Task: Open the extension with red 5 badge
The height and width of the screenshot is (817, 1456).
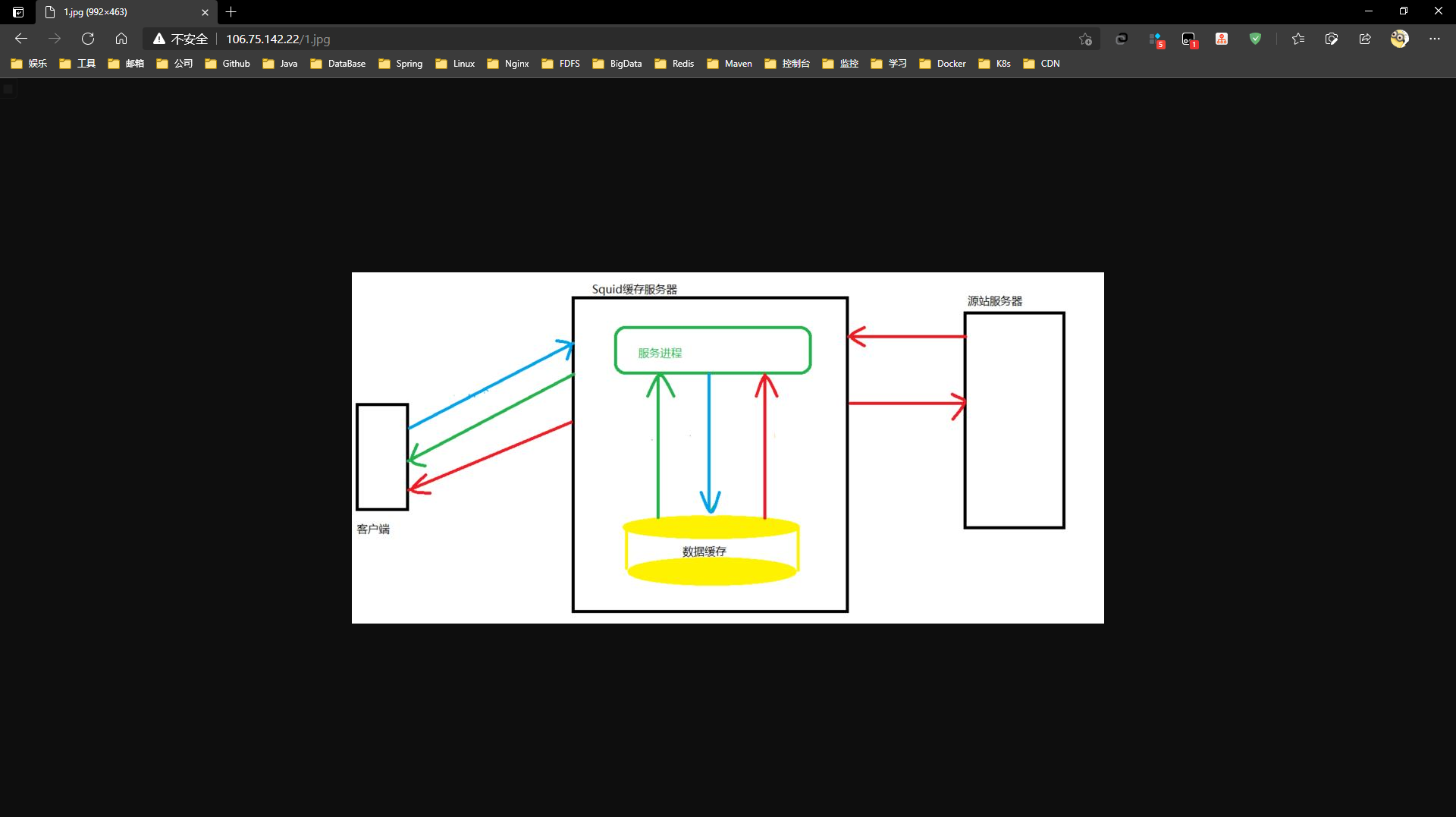Action: tap(1156, 39)
